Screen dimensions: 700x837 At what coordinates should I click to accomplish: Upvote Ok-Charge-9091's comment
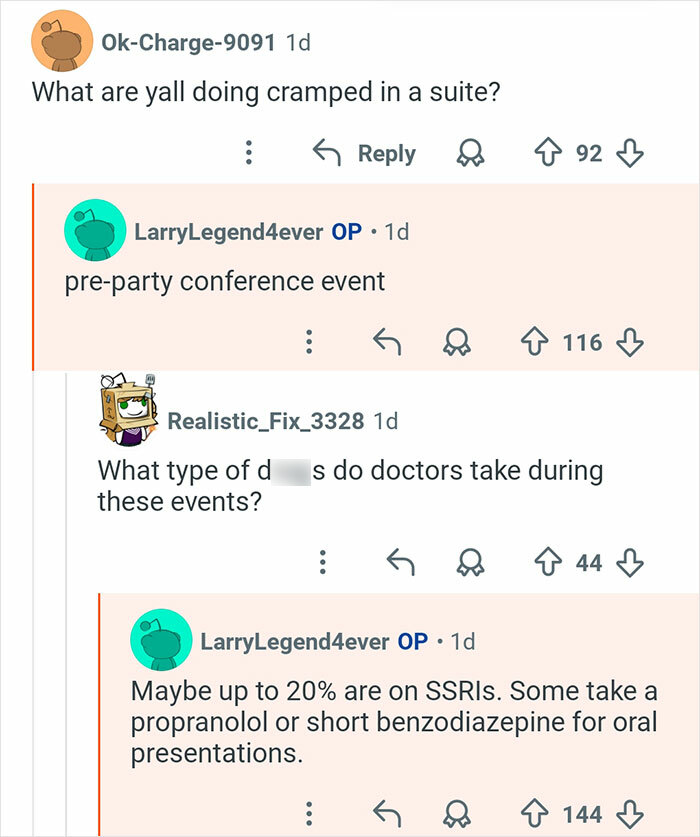pos(553,153)
